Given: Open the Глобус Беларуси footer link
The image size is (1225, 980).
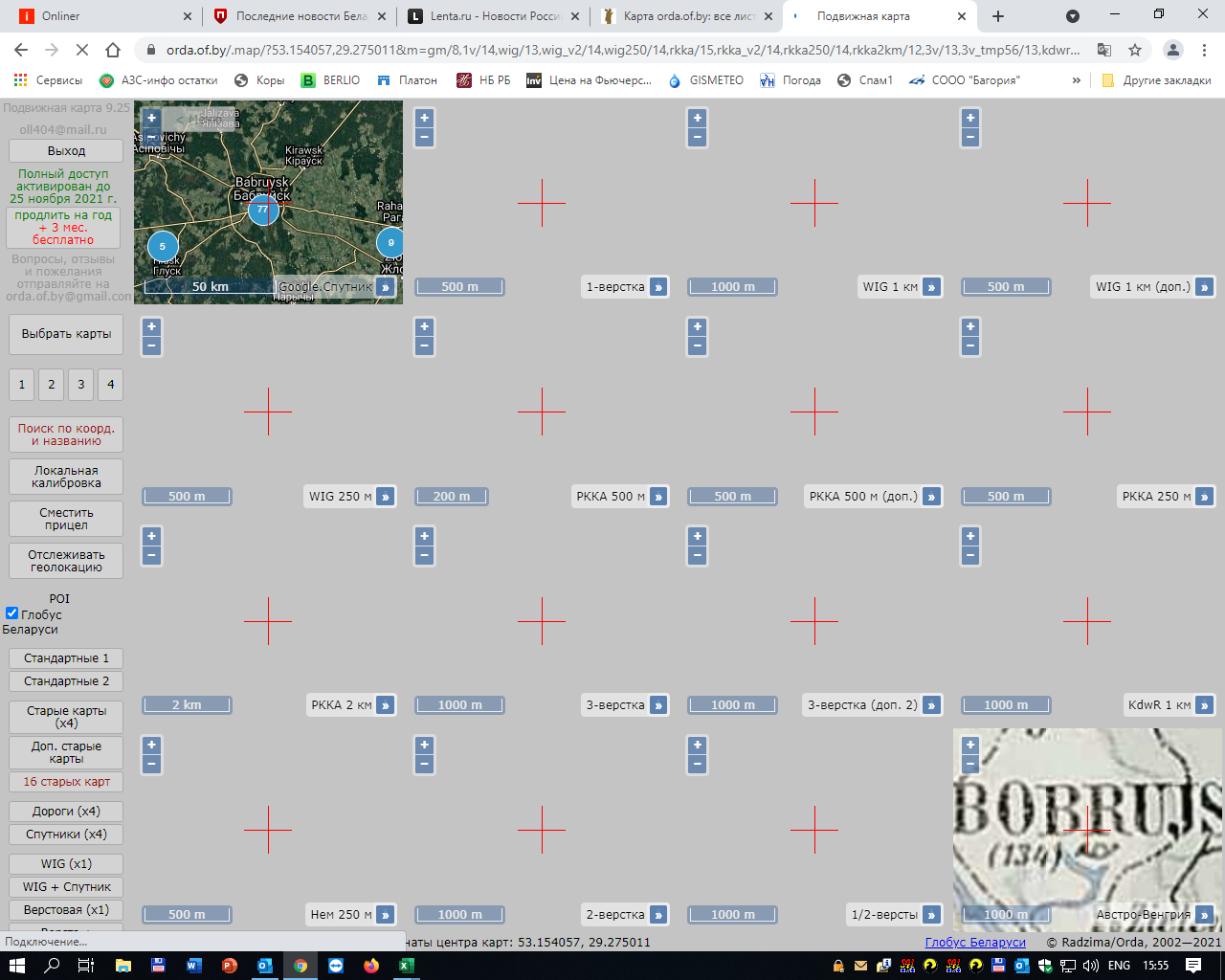Looking at the screenshot, I should (x=975, y=943).
